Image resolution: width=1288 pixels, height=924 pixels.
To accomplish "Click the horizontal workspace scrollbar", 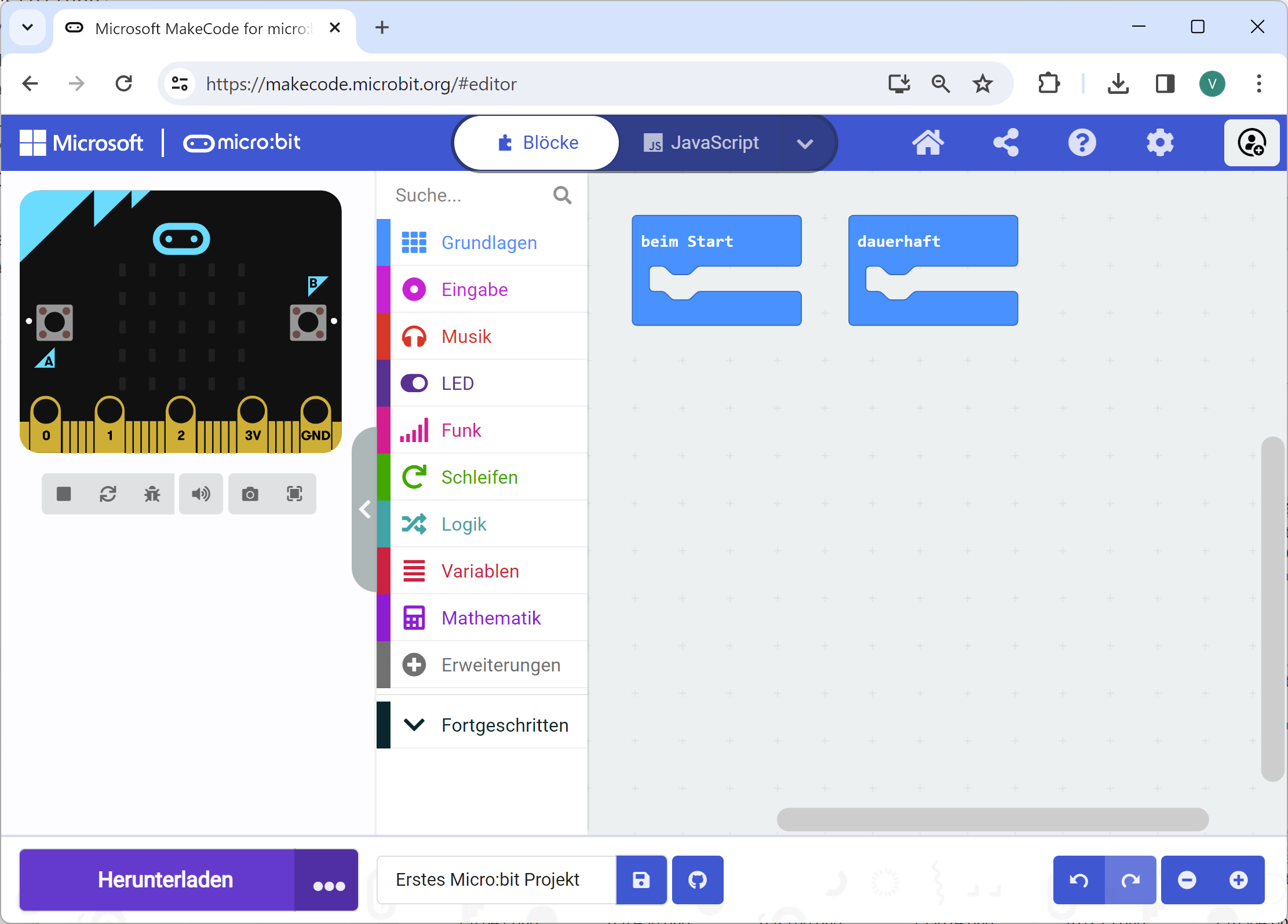I will [x=992, y=819].
